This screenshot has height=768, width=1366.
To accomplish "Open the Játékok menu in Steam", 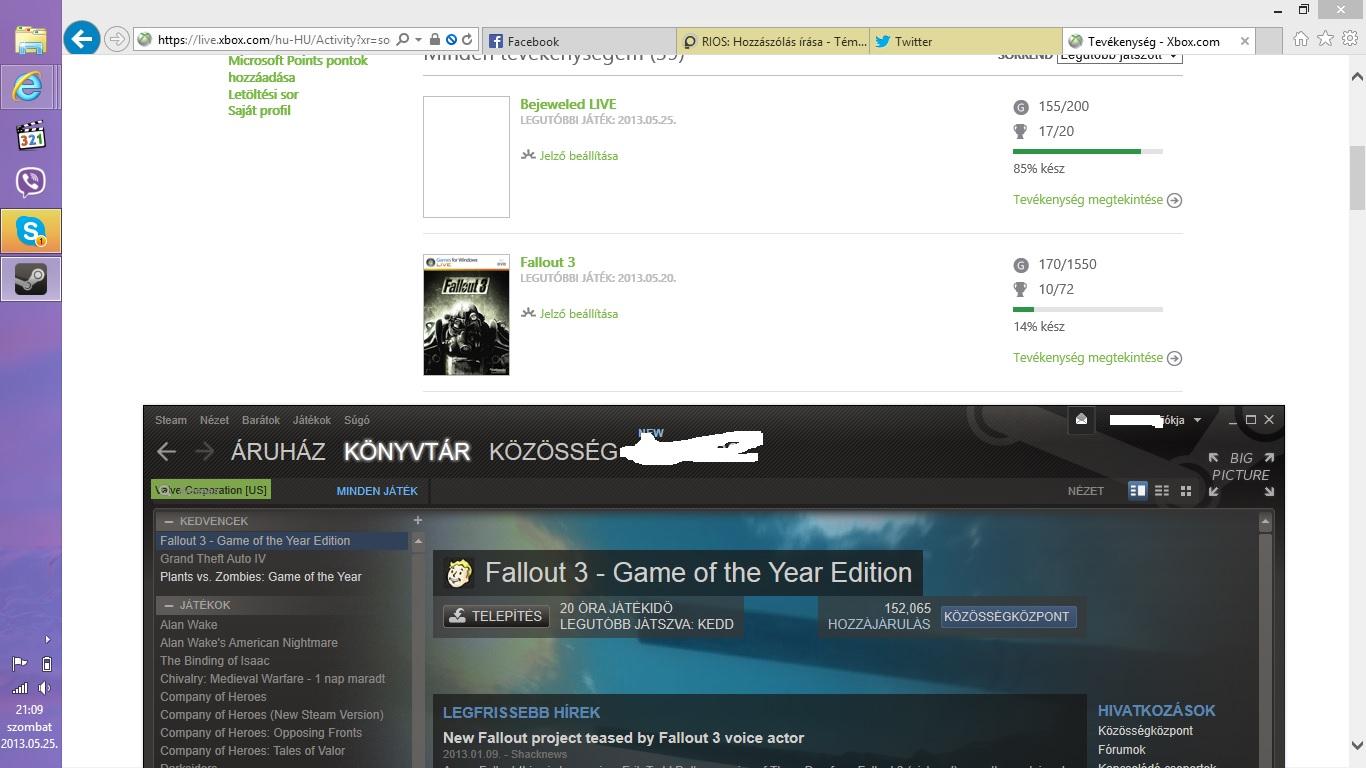I will coord(312,420).
